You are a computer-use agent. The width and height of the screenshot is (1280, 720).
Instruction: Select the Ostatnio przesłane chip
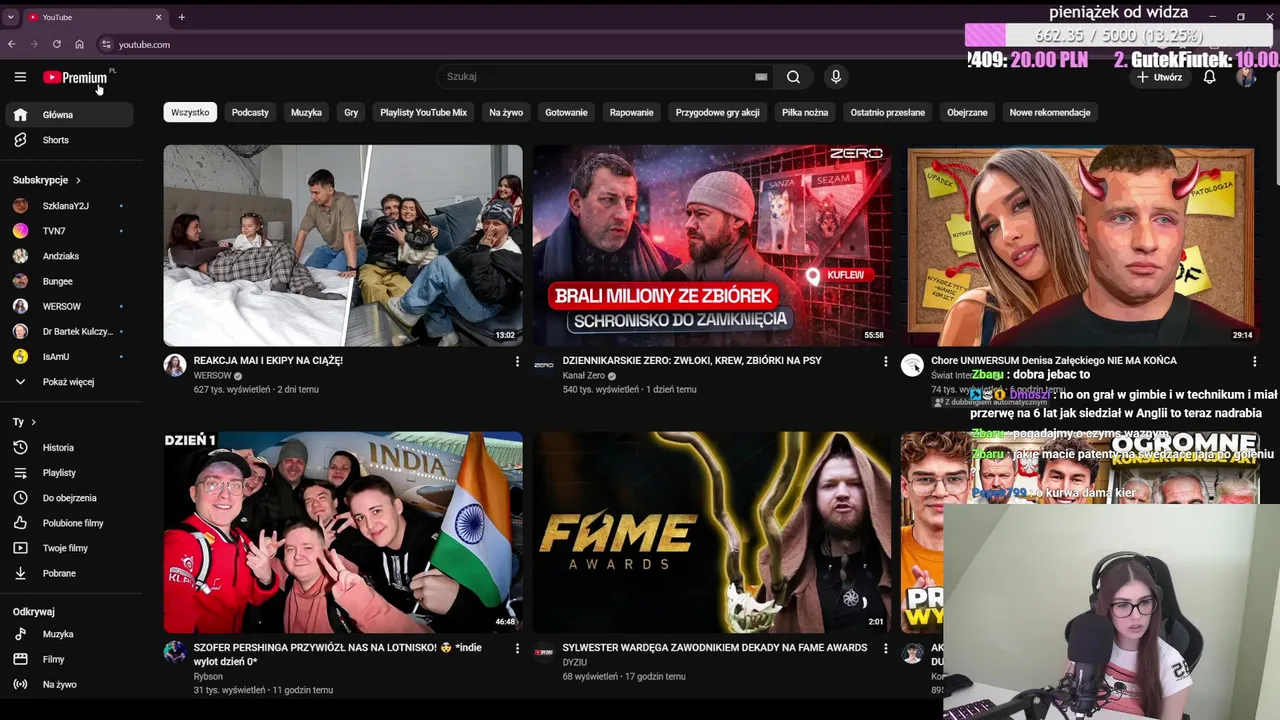coord(887,112)
